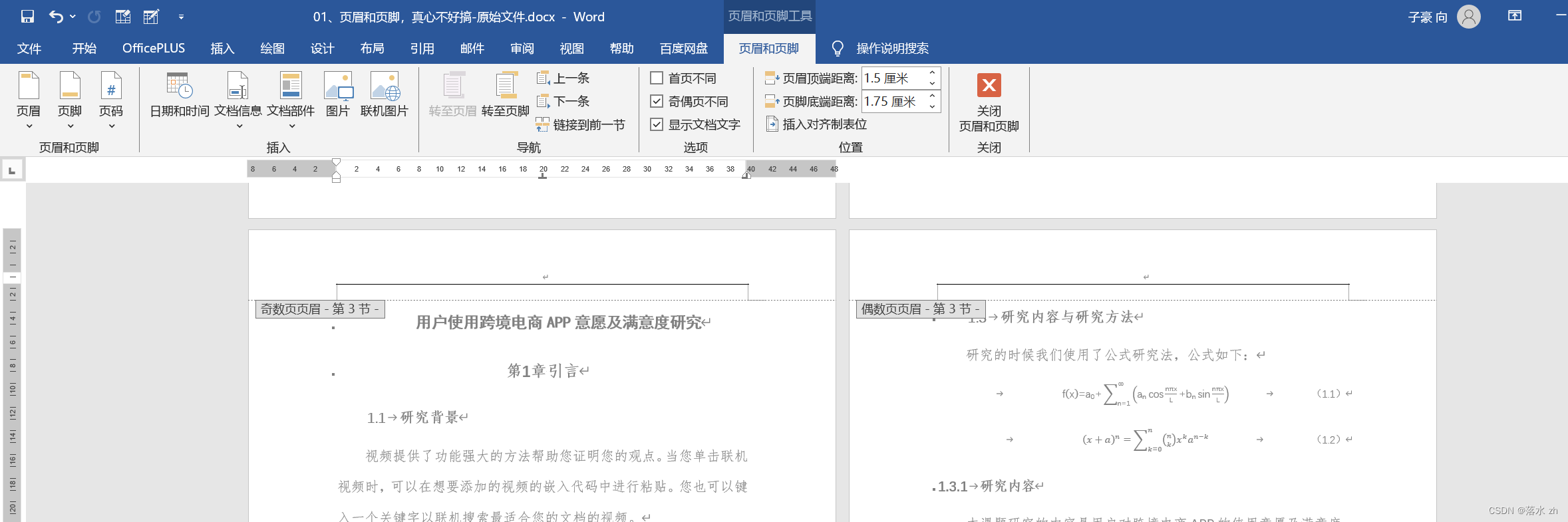Image resolution: width=1568 pixels, height=522 pixels.
Task: Click the heading 1.3.1 研究内容
Action: [986, 487]
